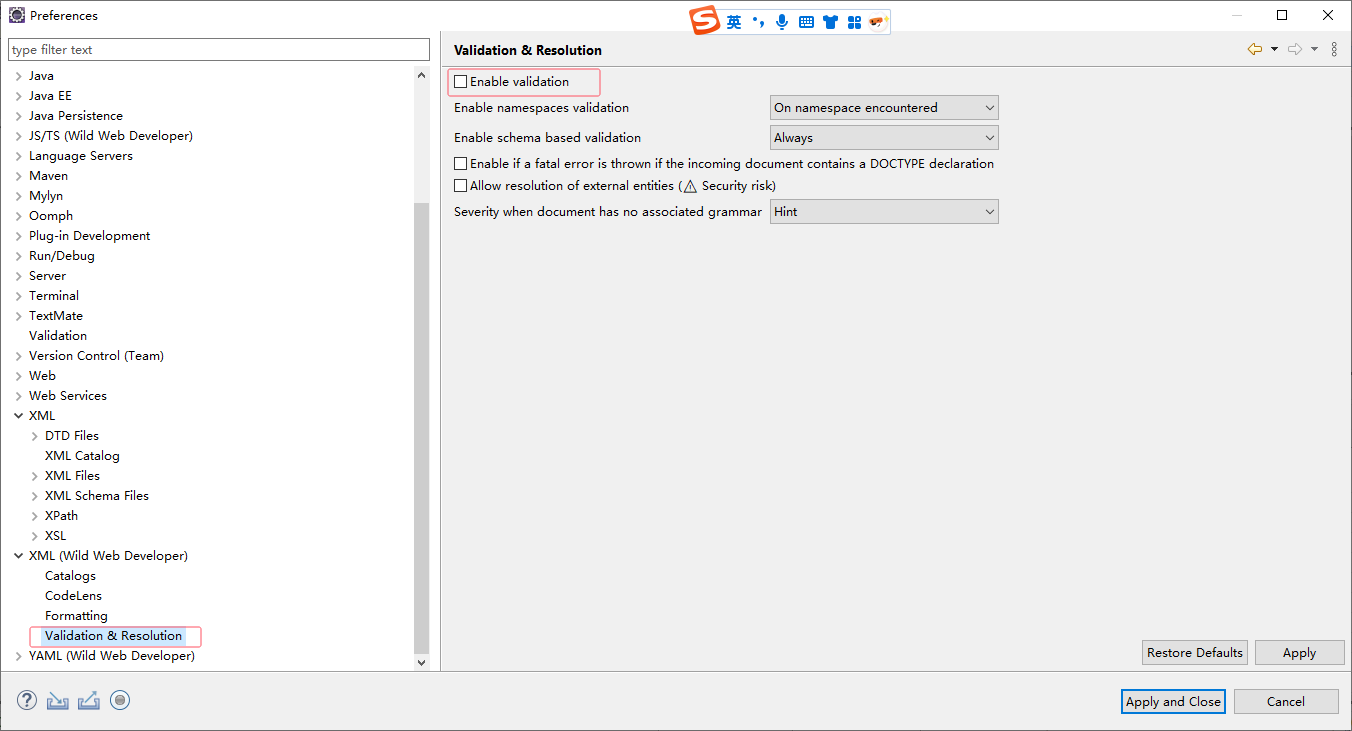This screenshot has height=731, width=1352.
Task: Click the type filter text field
Action: tap(219, 50)
